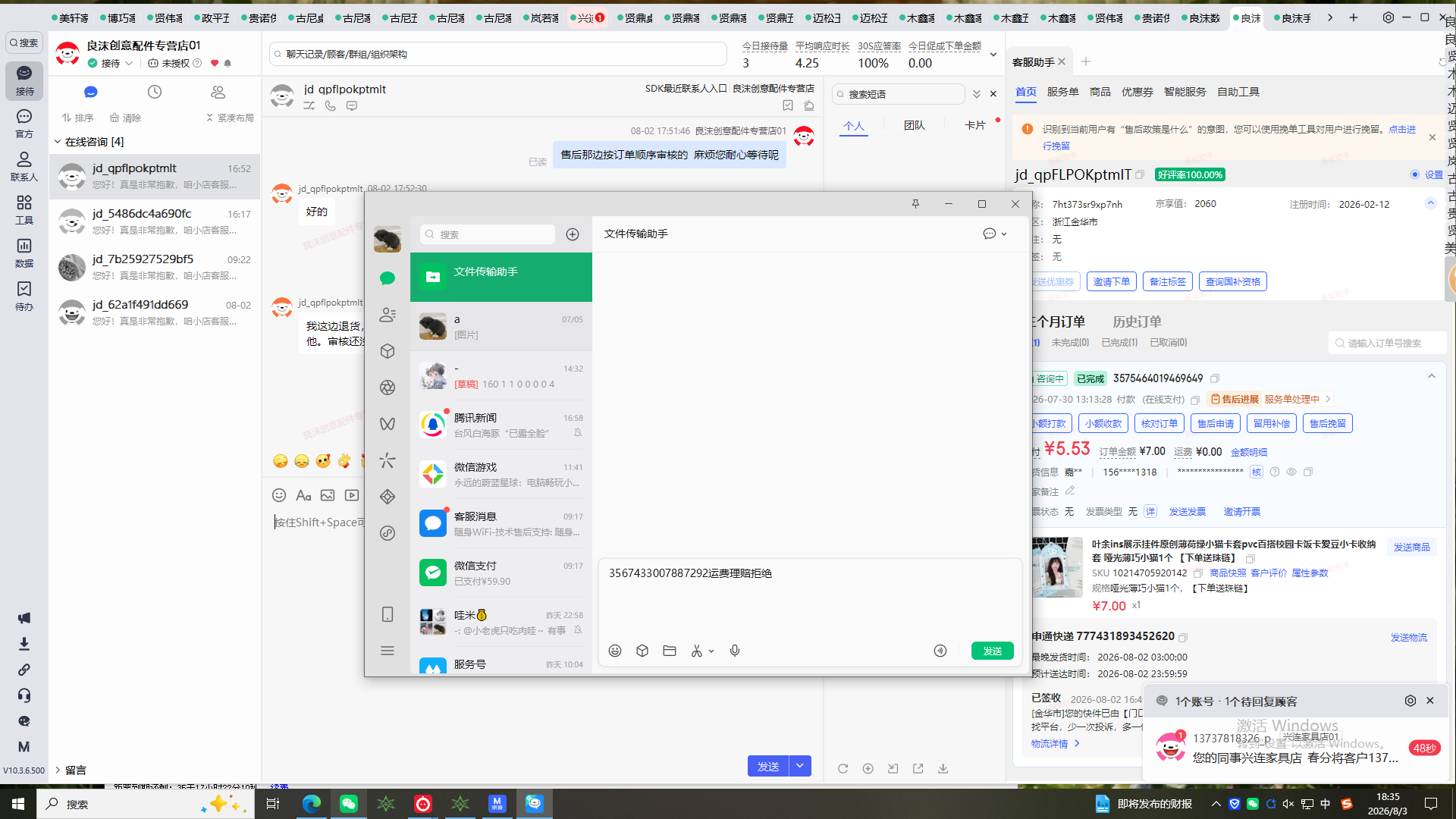The width and height of the screenshot is (1456, 819).
Task: Open 腾讯新闻 chat in WeChat list
Action: (500, 425)
